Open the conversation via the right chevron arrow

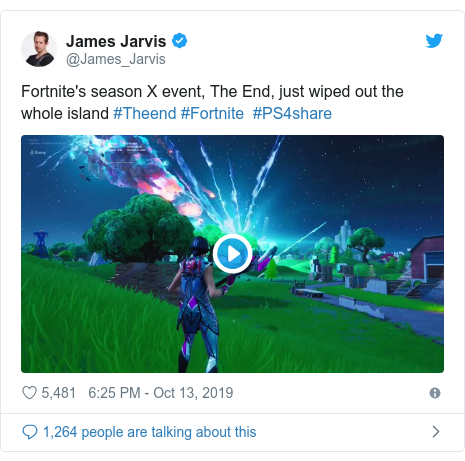click(436, 432)
